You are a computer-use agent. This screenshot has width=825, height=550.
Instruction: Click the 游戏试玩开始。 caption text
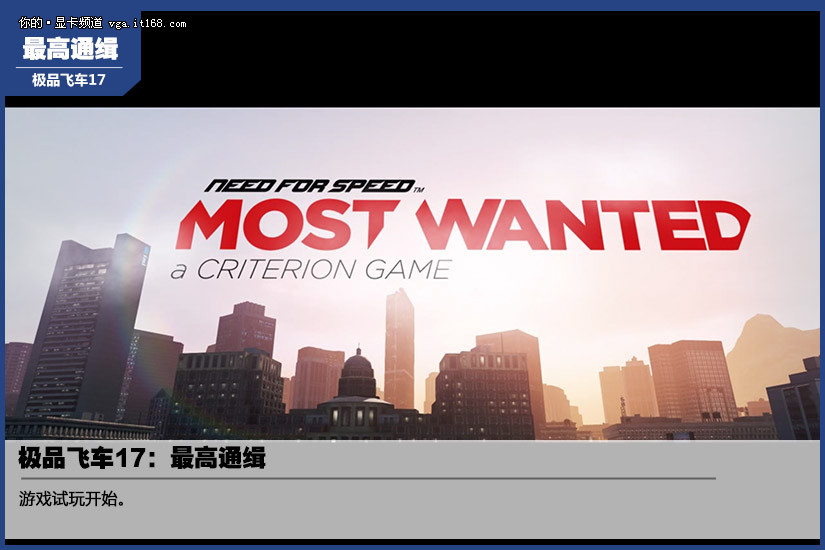click(x=73, y=498)
